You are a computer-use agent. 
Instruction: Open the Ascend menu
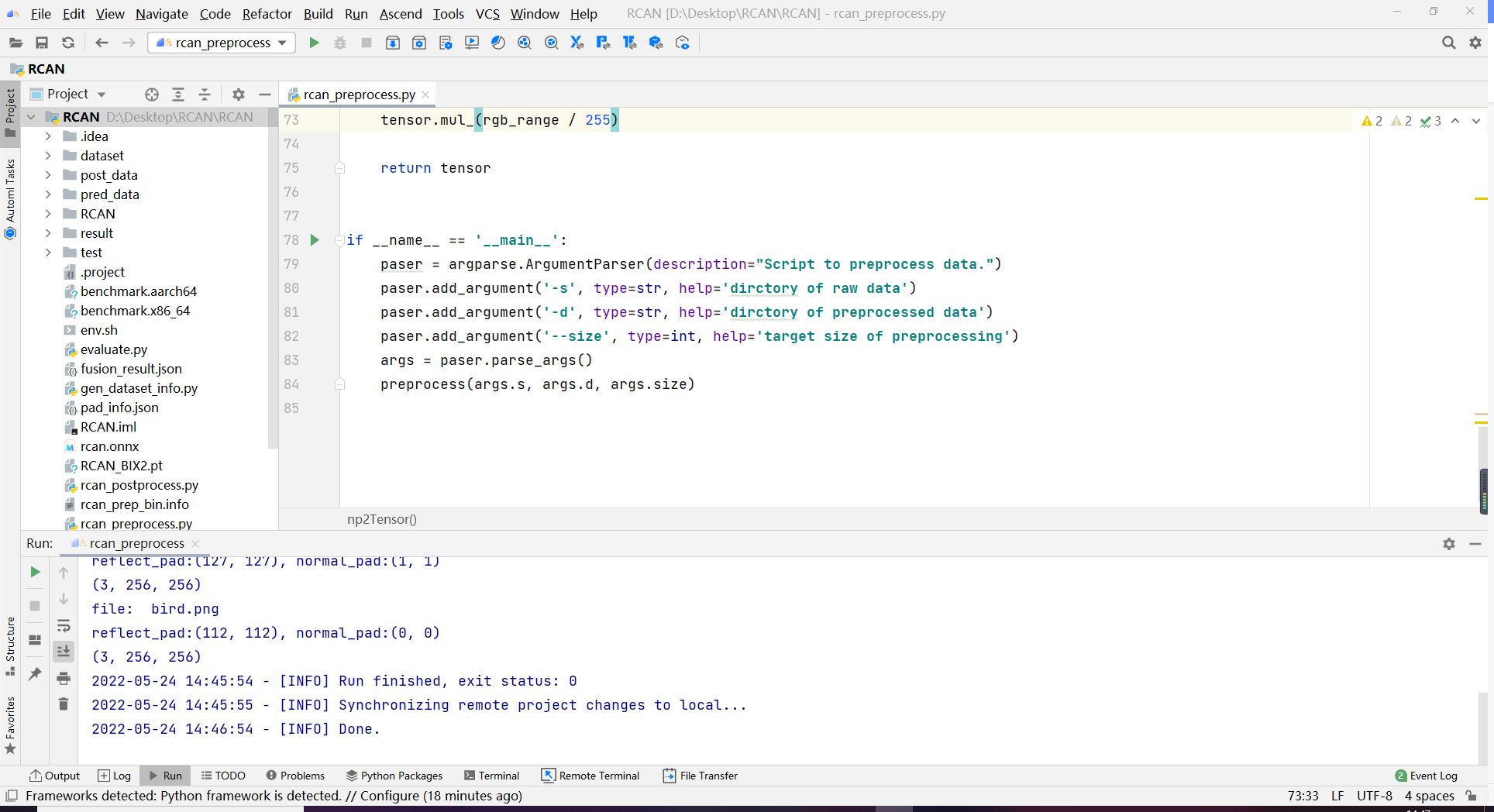pos(401,14)
